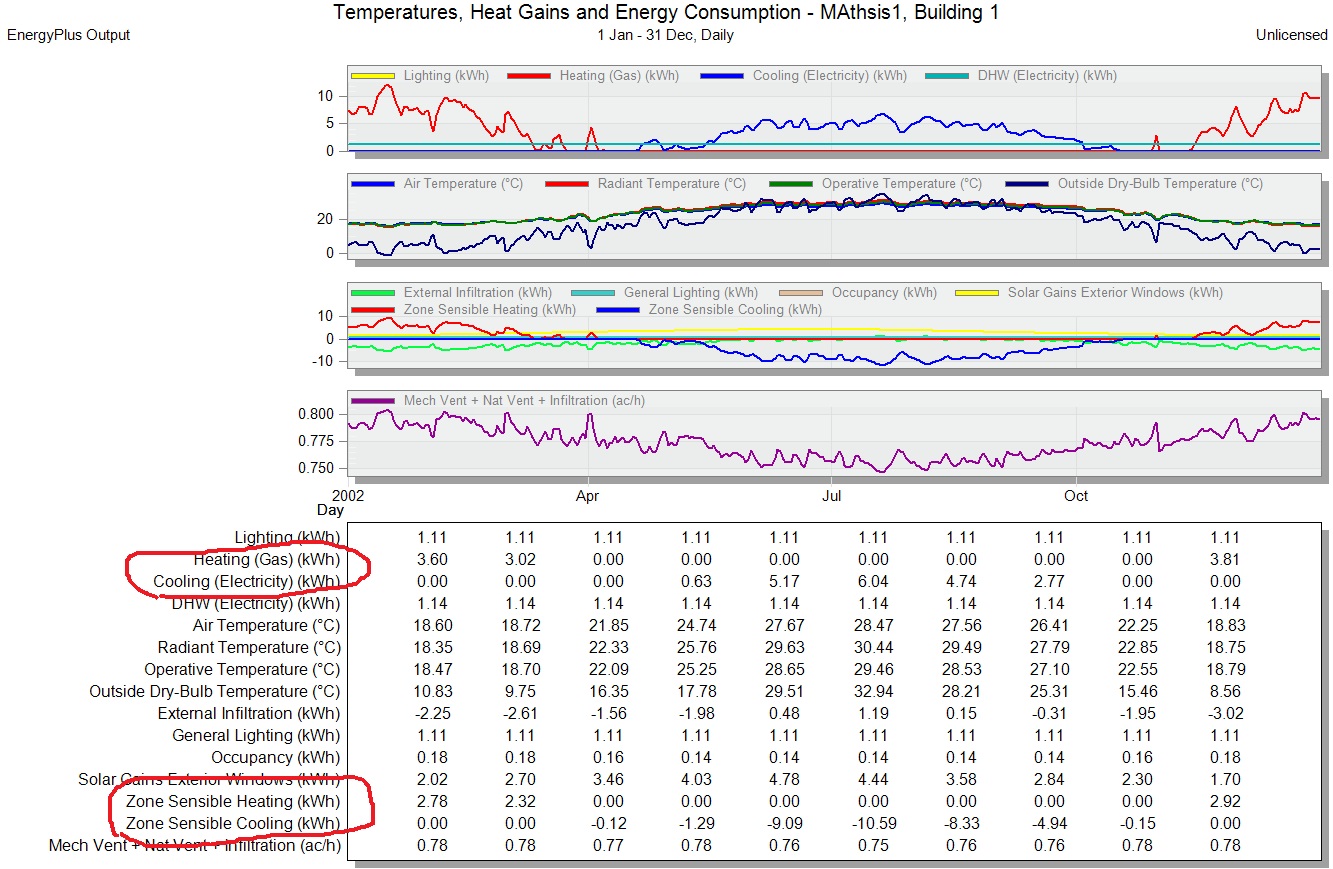This screenshot has width=1333, height=869.
Task: Click the blue Cooling (Electricity) legend swatch
Action: pos(722,76)
